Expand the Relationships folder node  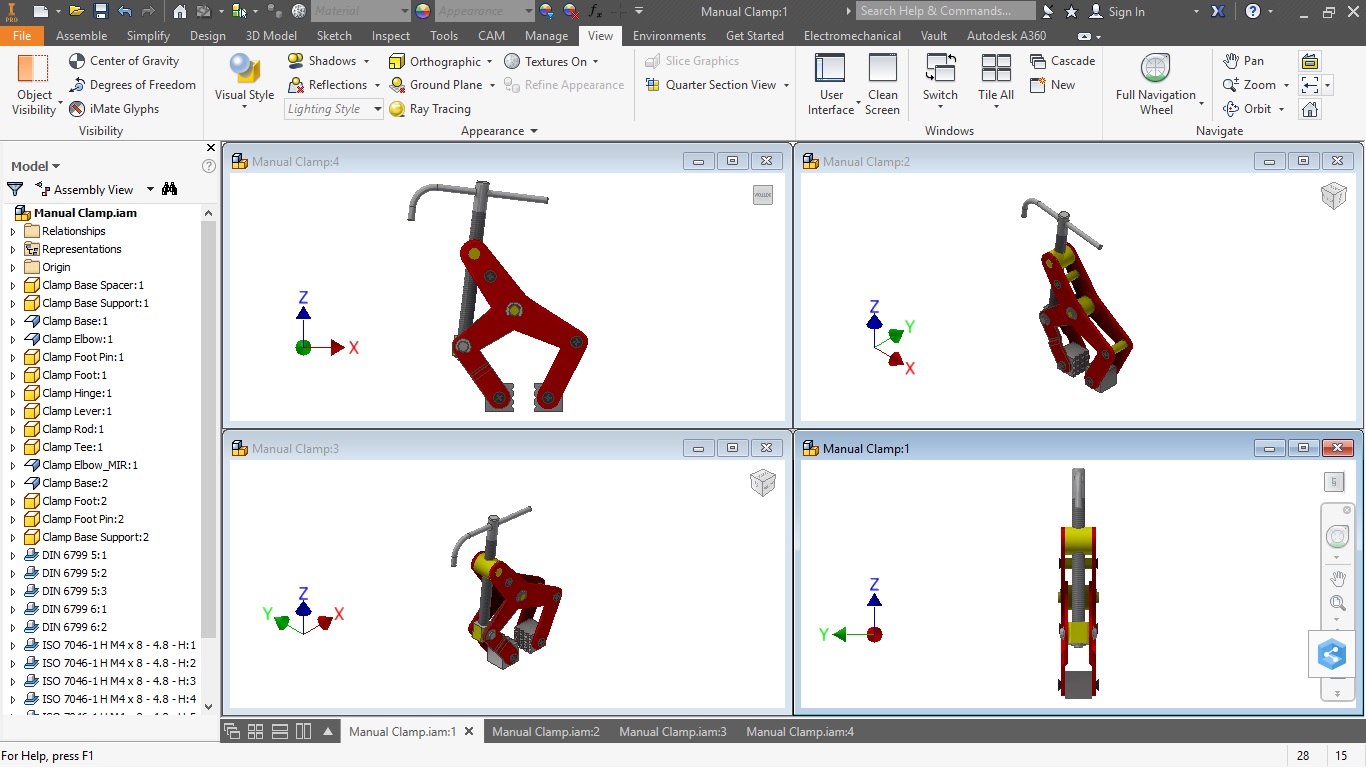pos(13,231)
